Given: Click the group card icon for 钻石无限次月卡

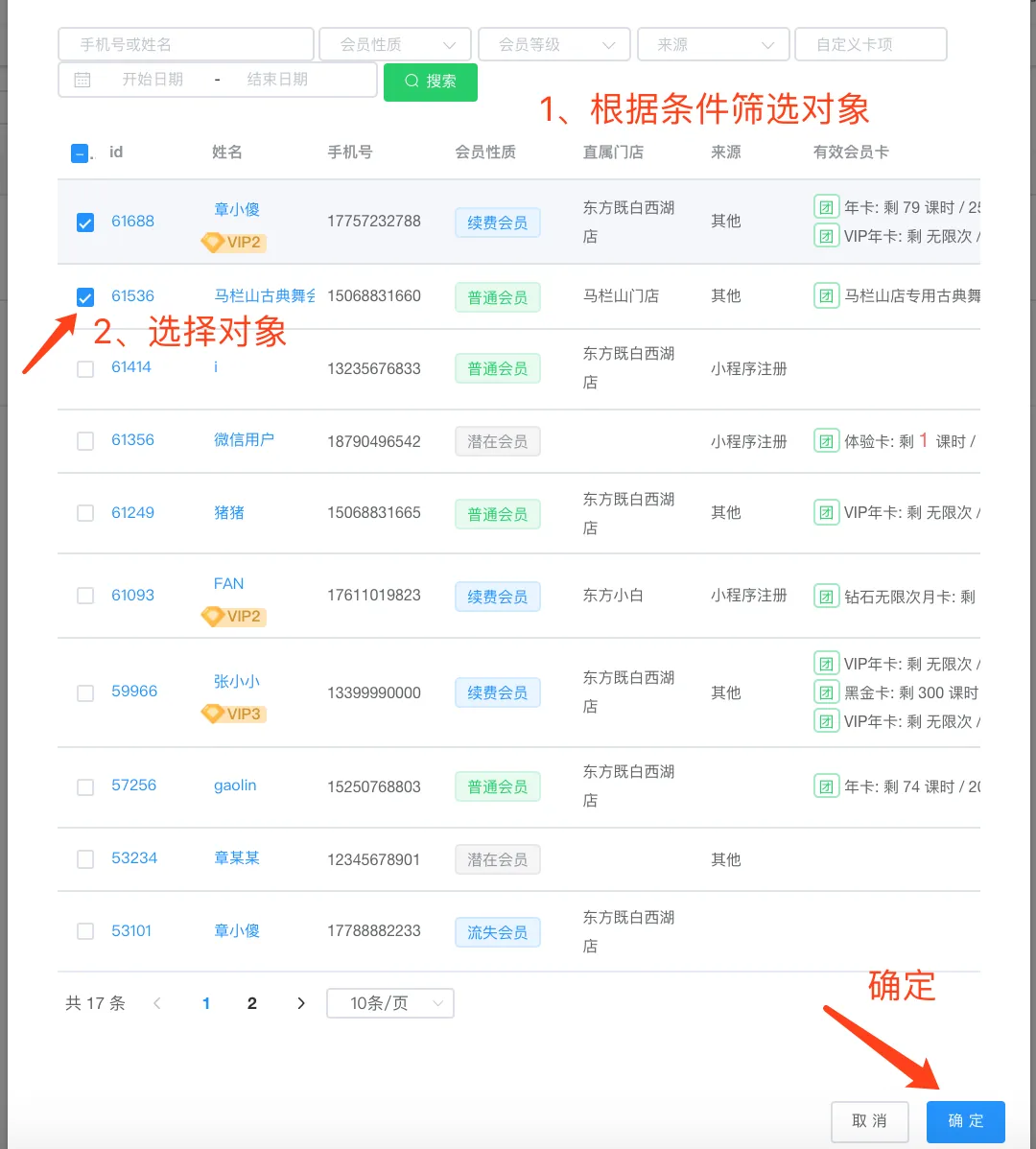Looking at the screenshot, I should [826, 597].
